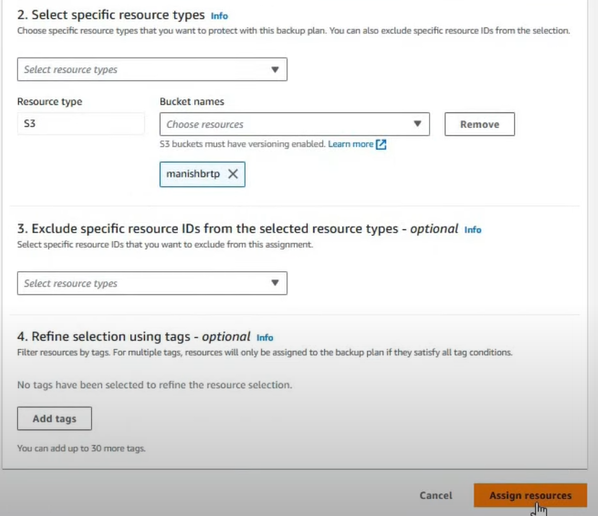Click the S3 resource type field
This screenshot has width=598, height=516.
click(x=81, y=124)
